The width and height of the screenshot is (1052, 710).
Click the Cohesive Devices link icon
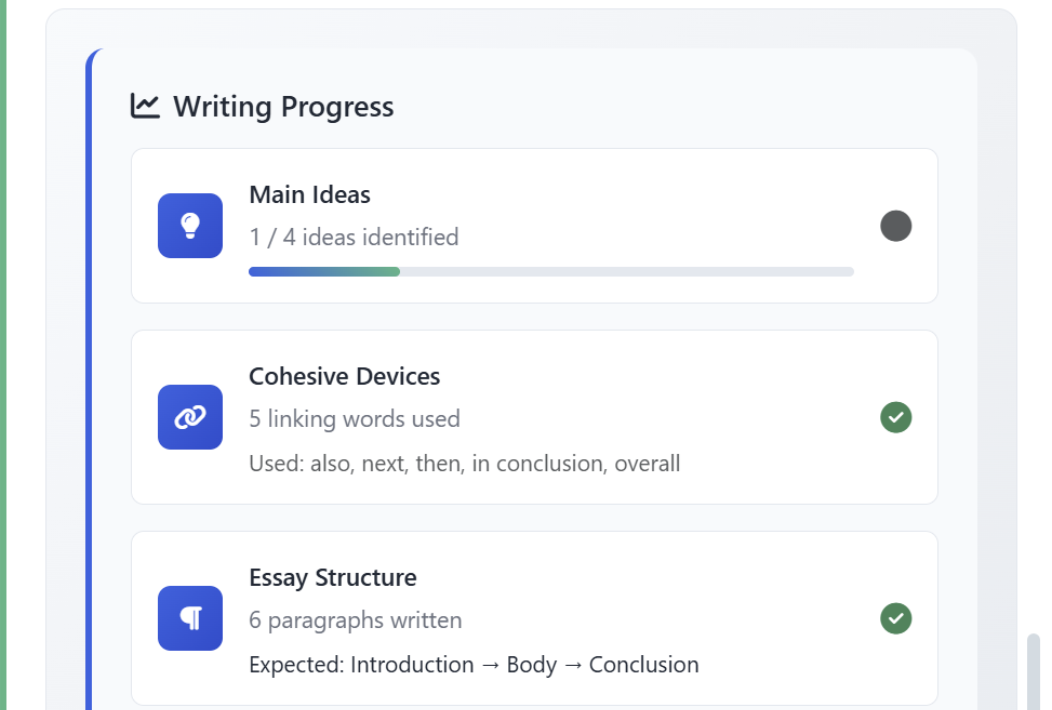coord(190,417)
